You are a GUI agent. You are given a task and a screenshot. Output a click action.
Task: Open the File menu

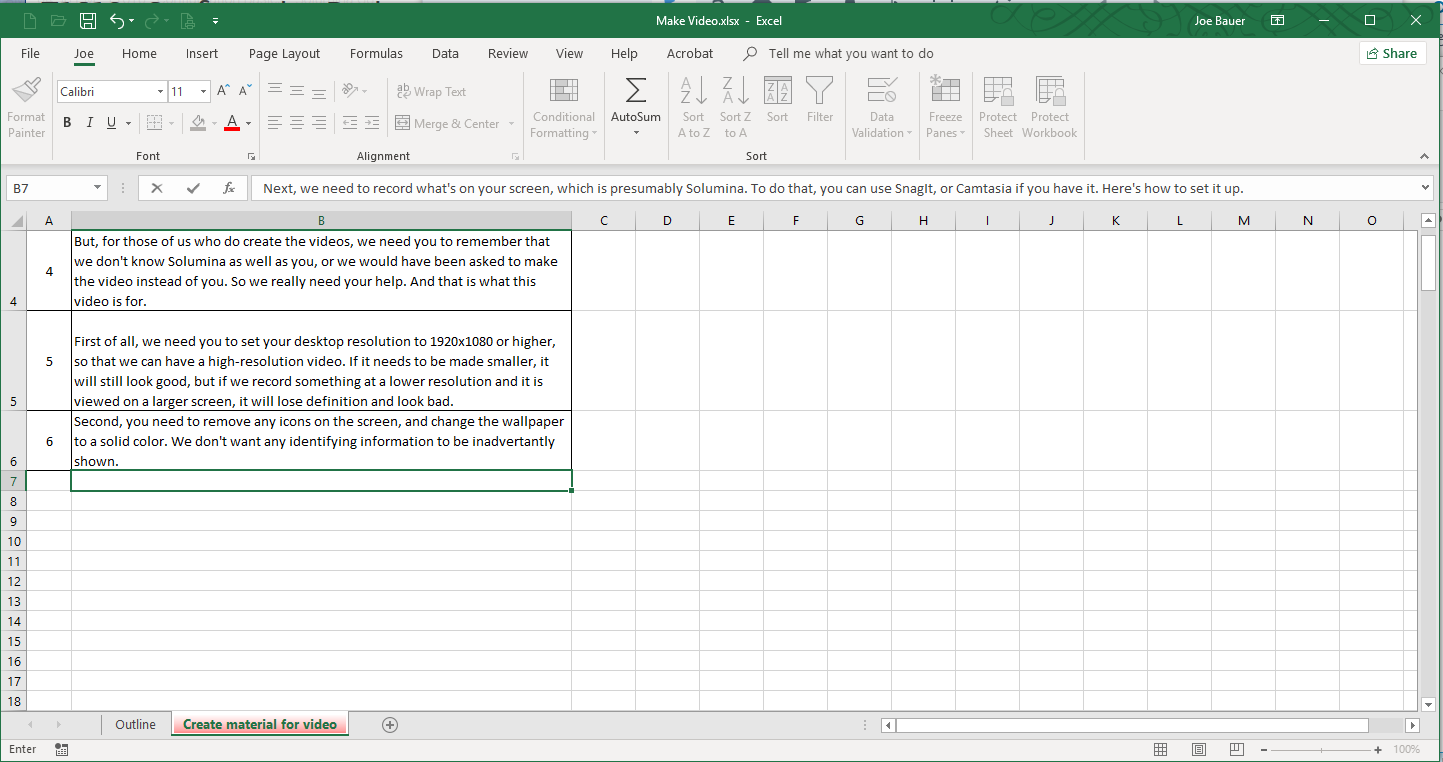[x=30, y=54]
